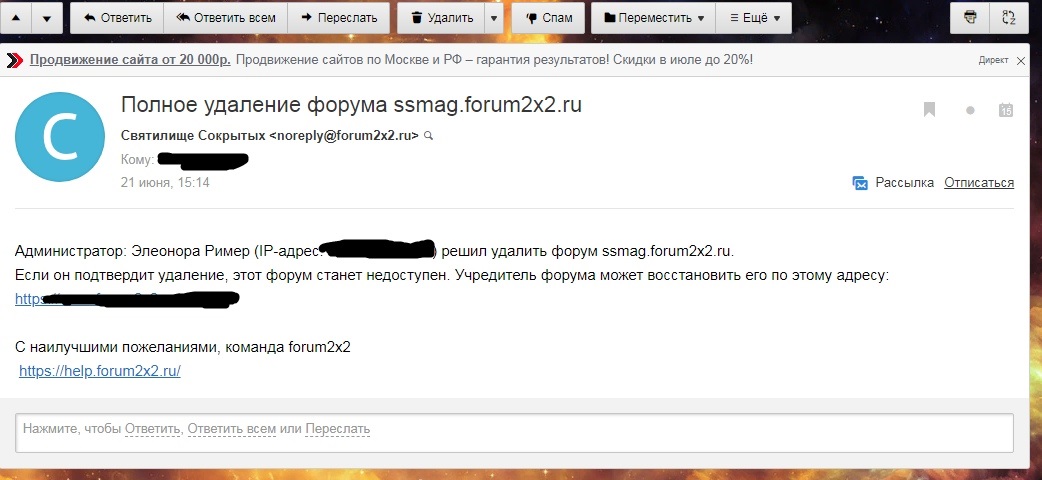Click the open-in-new-window icon at top right
The image size is (1042, 480).
1009,18
